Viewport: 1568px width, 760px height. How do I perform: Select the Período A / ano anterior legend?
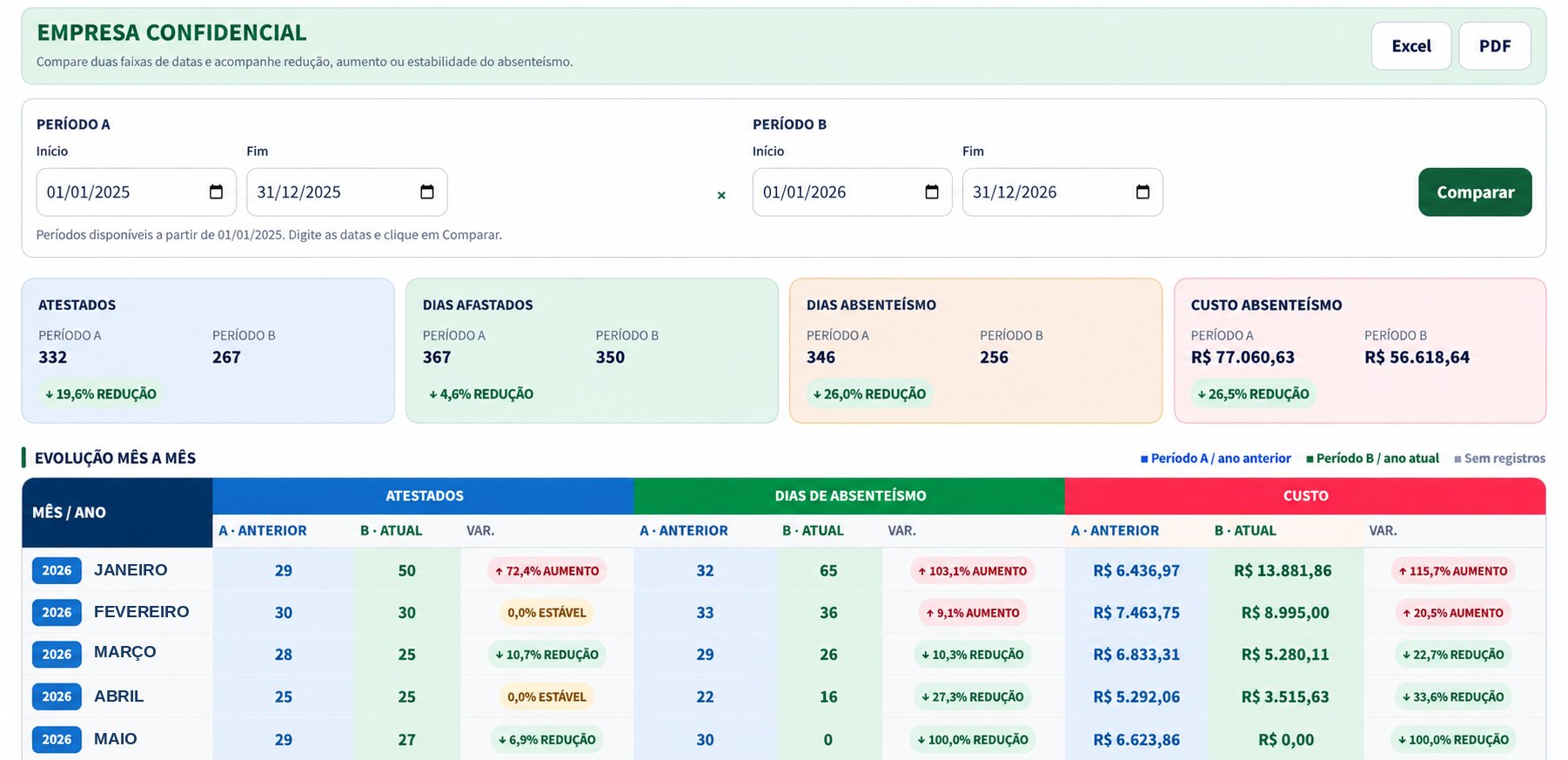pos(1216,458)
